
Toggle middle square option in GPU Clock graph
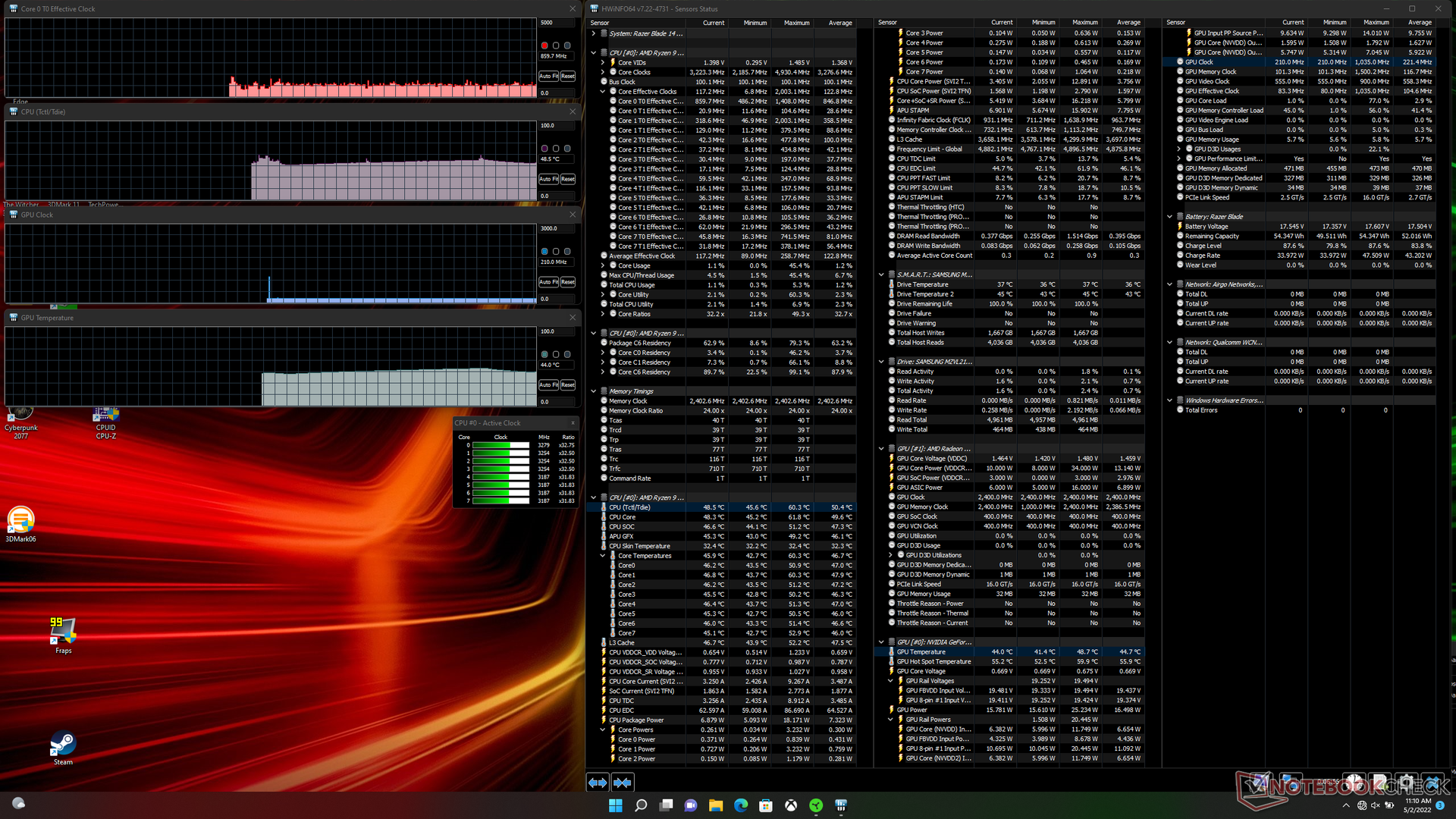click(x=556, y=252)
